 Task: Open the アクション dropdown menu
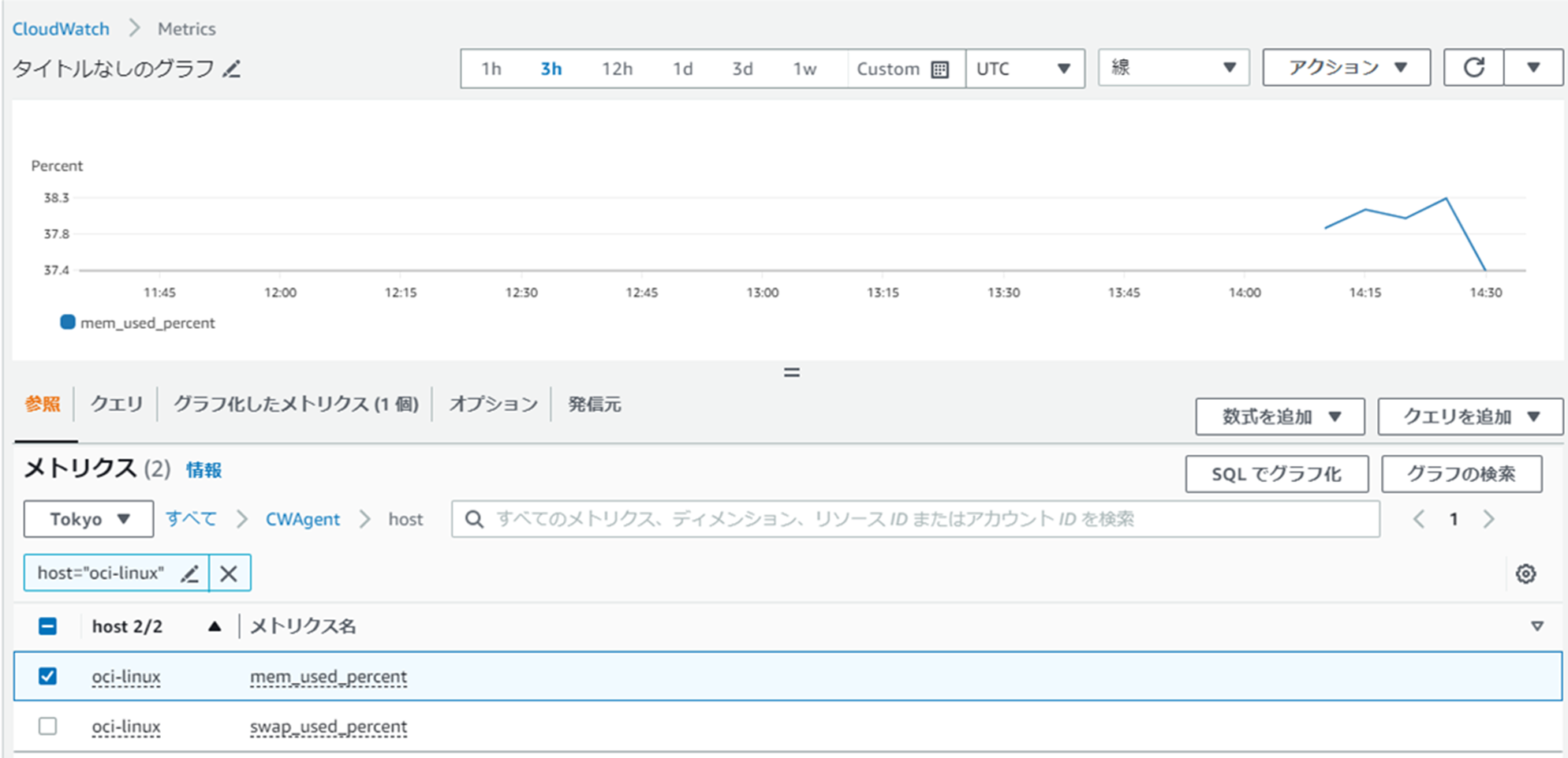coord(1346,68)
